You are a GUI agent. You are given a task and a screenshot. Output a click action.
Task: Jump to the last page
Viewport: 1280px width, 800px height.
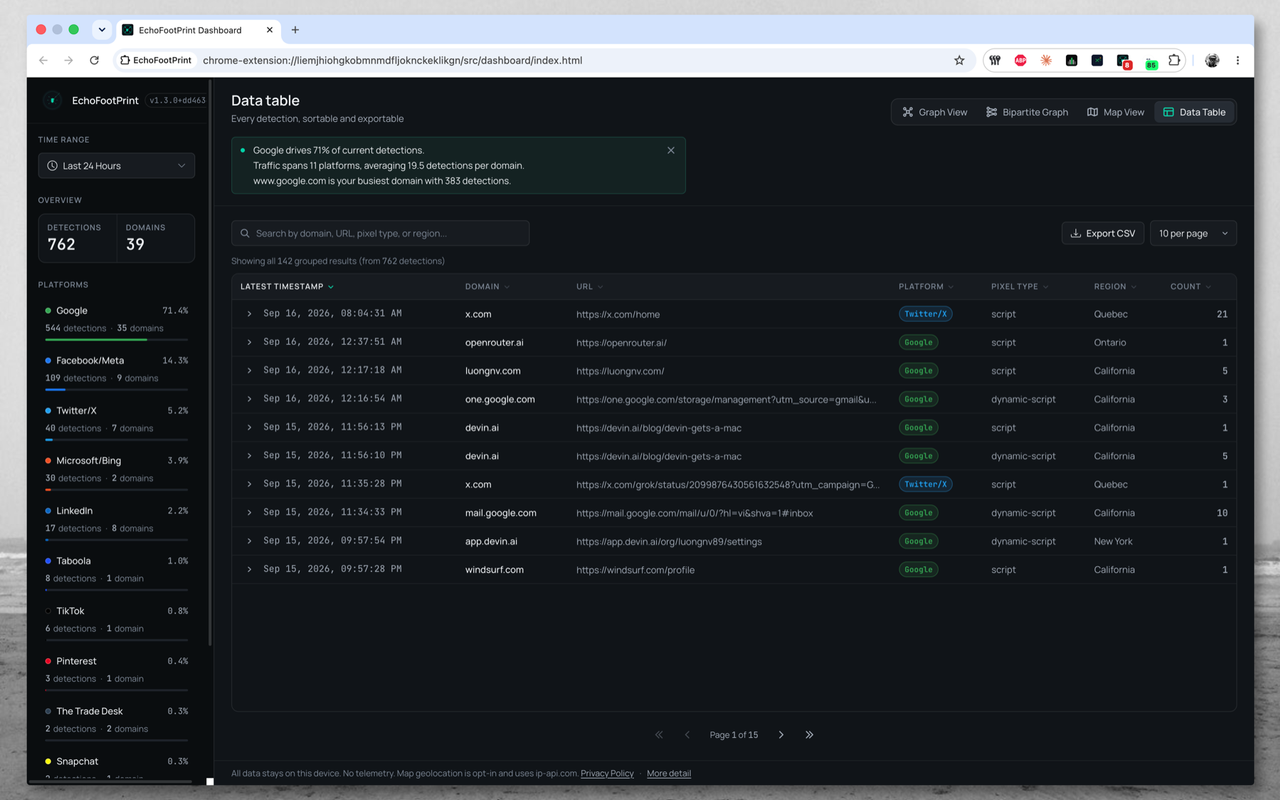(809, 735)
